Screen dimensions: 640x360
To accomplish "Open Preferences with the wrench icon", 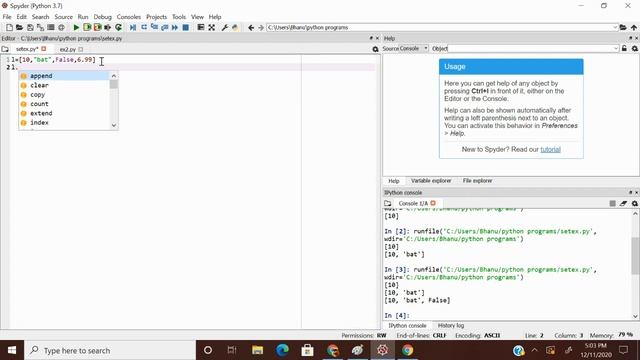I will [x=224, y=27].
